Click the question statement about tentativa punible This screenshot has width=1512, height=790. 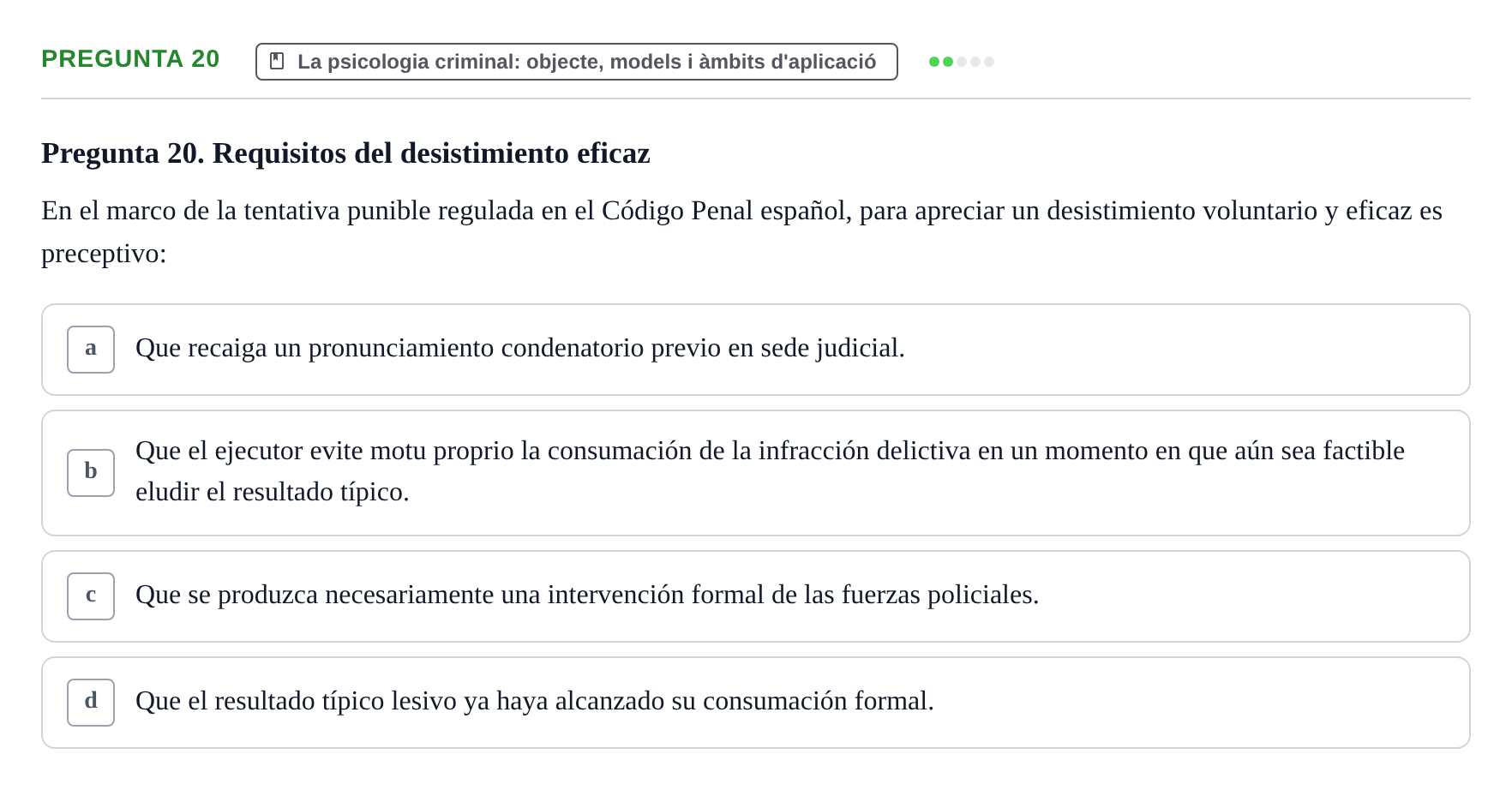pyautogui.click(x=742, y=231)
